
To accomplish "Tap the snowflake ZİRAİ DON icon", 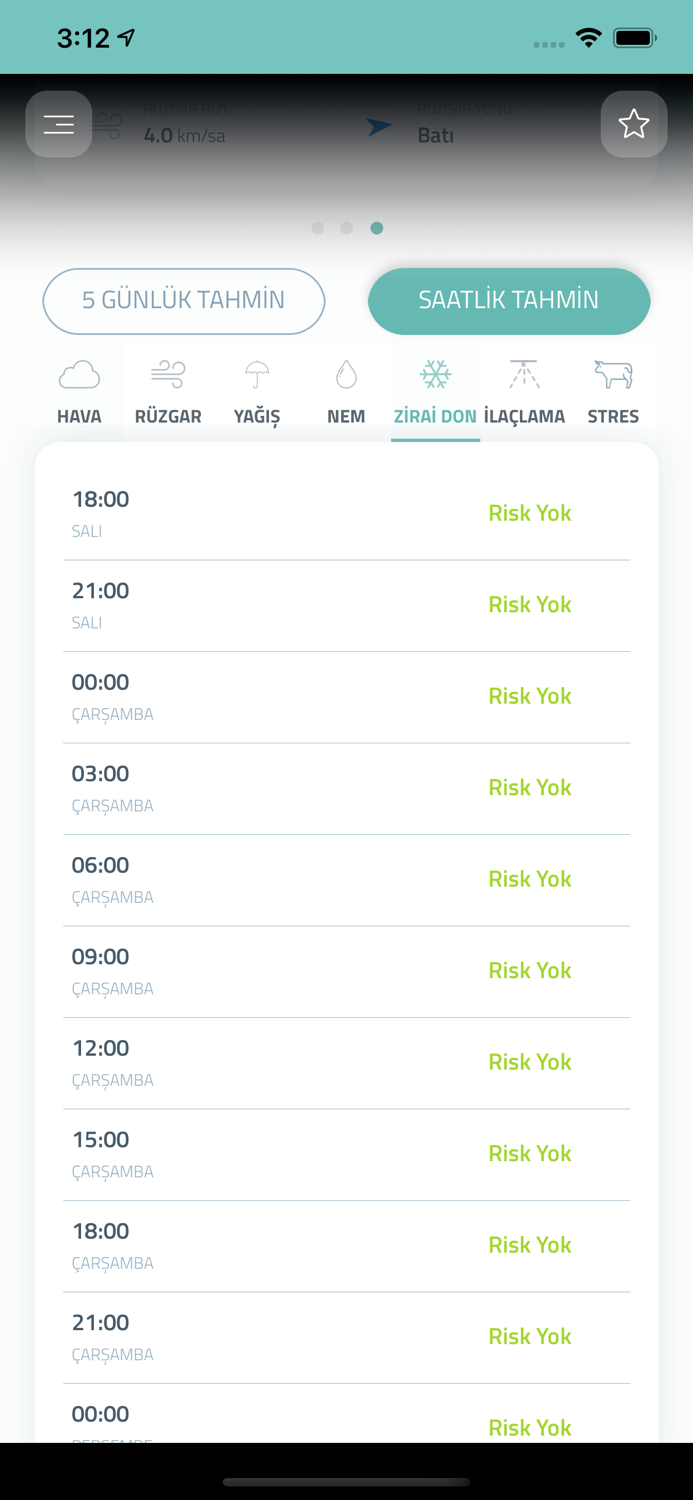I will (434, 373).
